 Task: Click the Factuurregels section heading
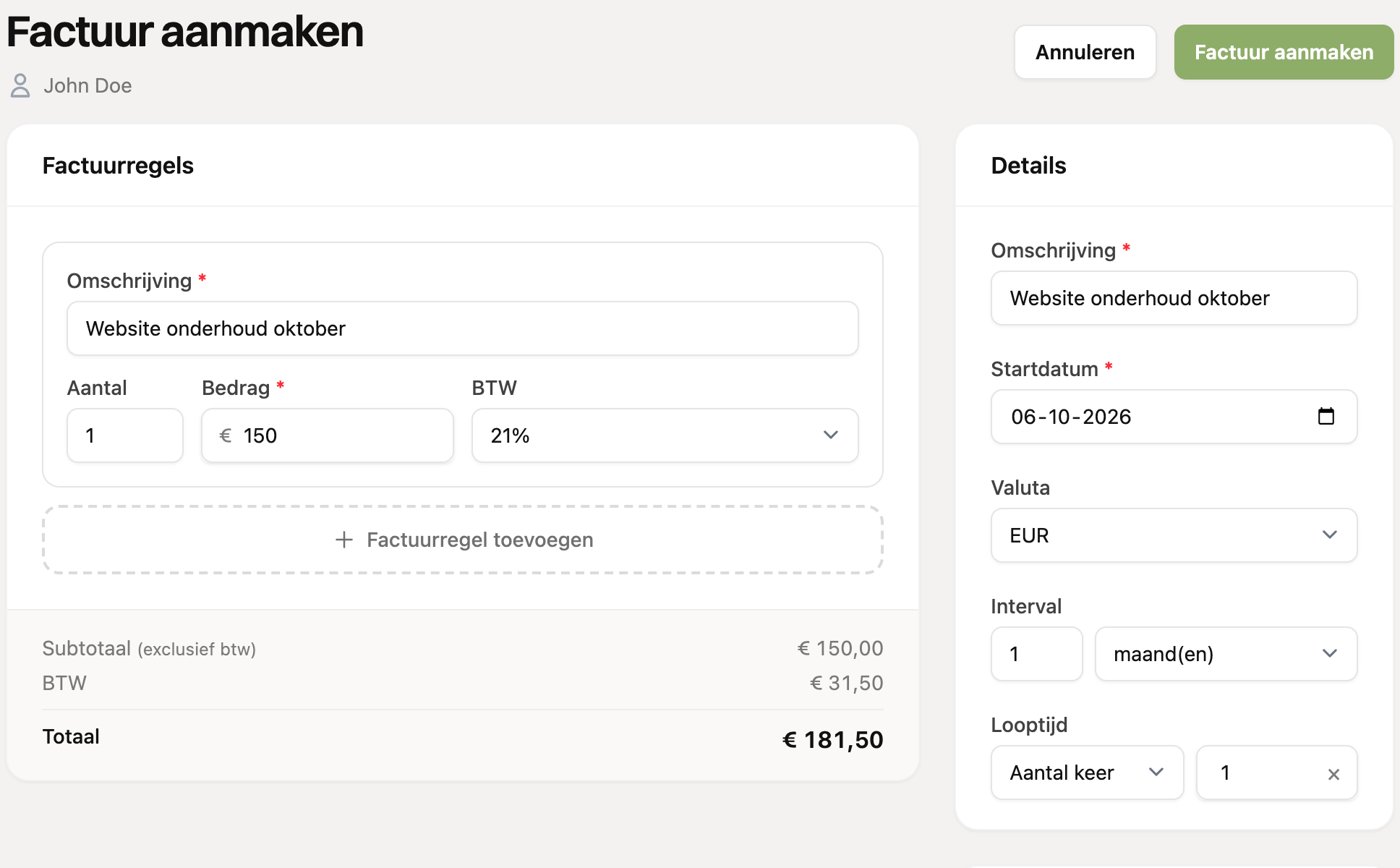[x=118, y=166]
